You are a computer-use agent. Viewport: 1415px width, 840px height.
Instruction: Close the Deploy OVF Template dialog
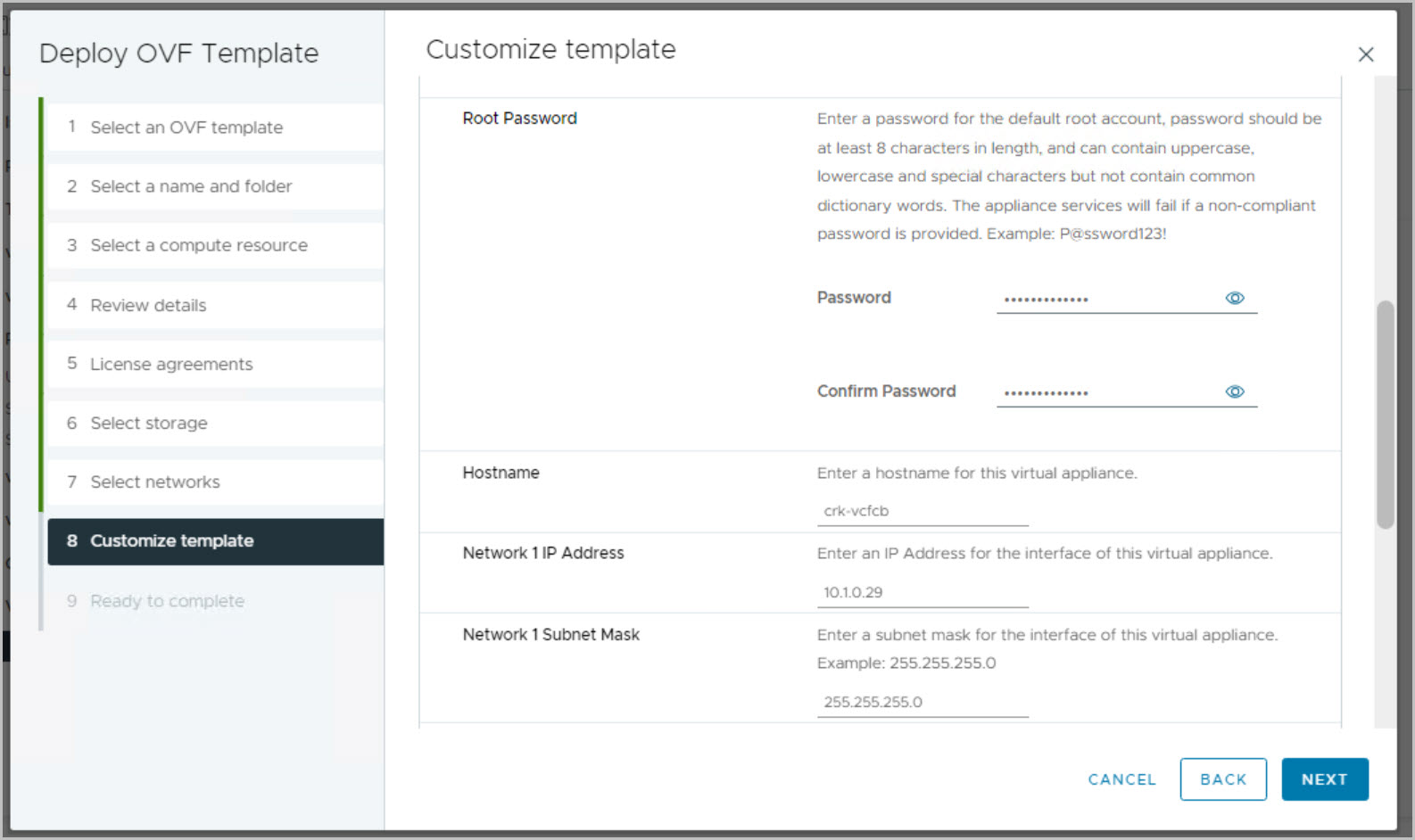(1365, 54)
